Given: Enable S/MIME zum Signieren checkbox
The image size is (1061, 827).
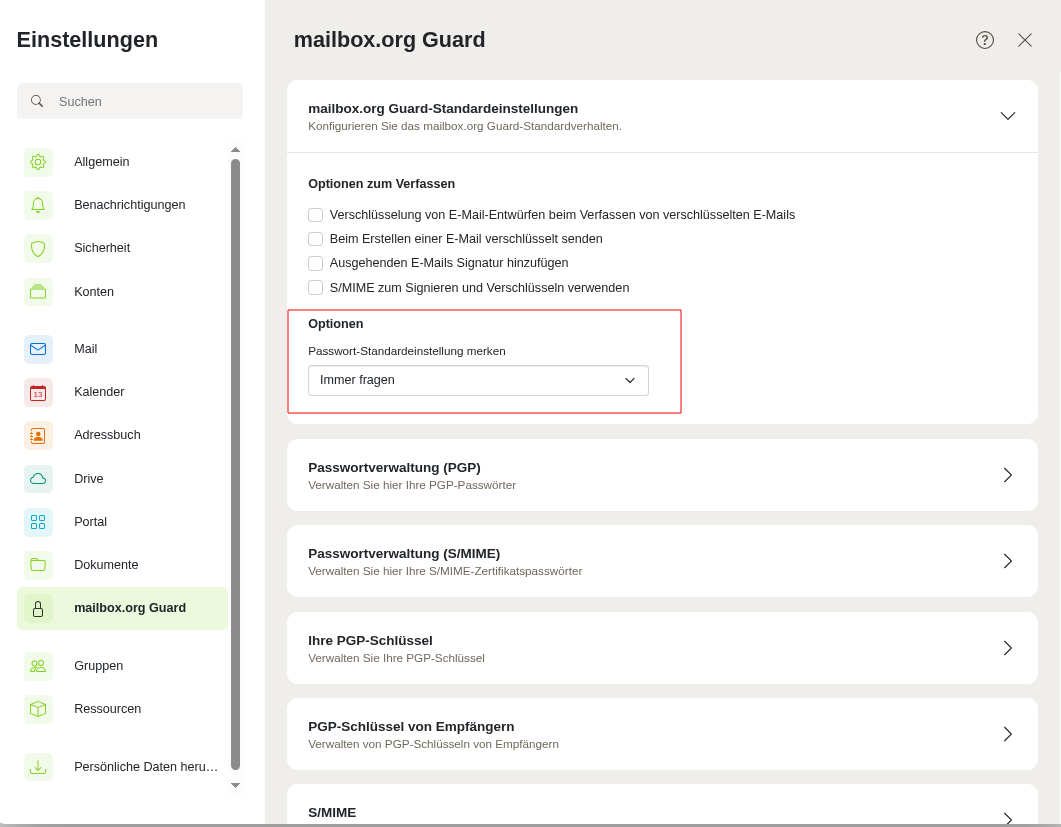Looking at the screenshot, I should (315, 288).
